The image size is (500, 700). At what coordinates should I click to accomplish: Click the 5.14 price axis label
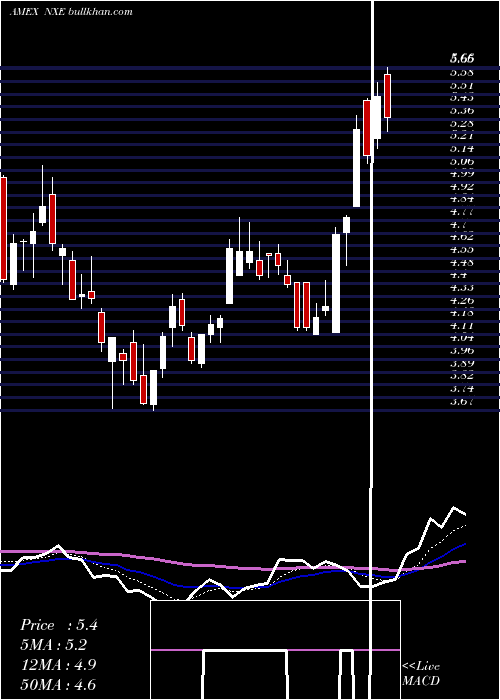[462, 149]
